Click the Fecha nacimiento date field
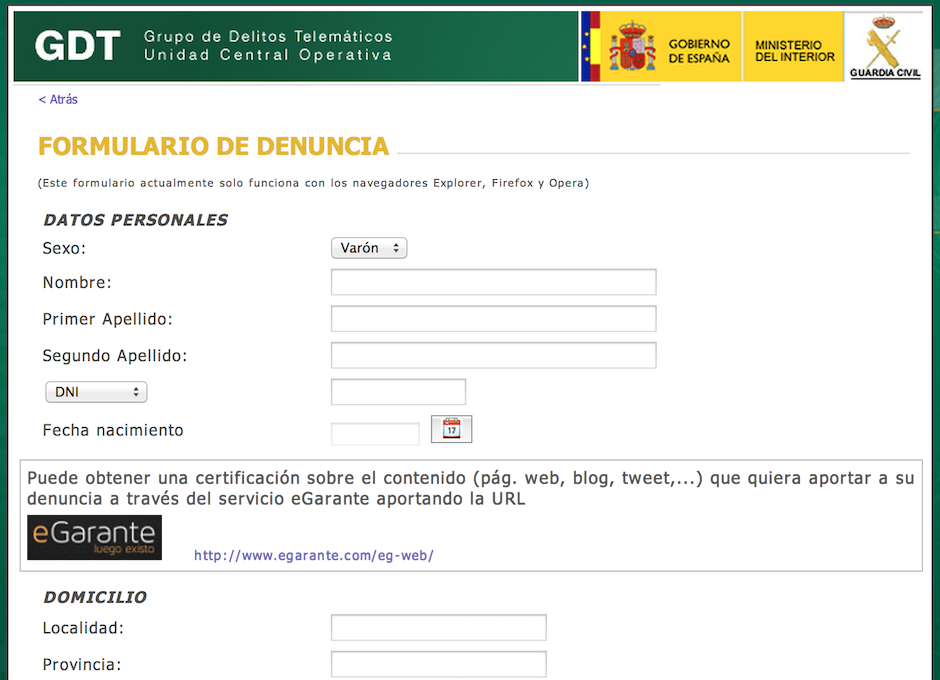The width and height of the screenshot is (940, 680). pyautogui.click(x=375, y=432)
